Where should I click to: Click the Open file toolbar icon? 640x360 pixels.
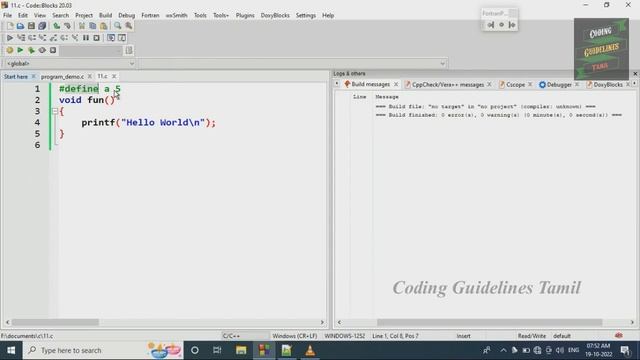20,26
